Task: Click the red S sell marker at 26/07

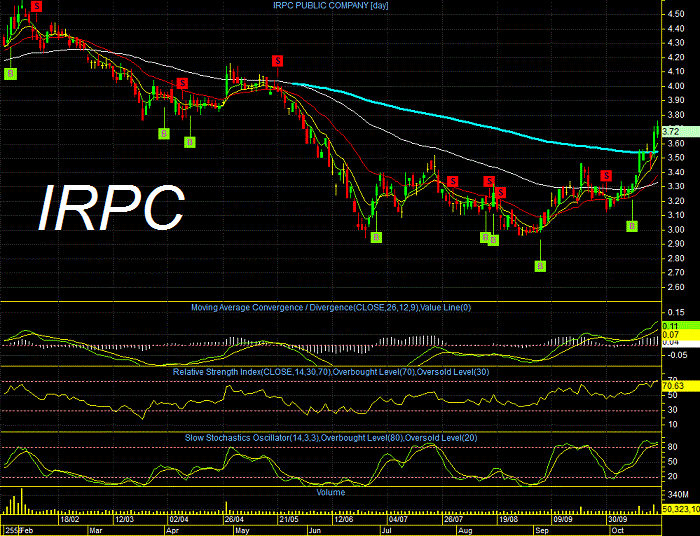Action: click(453, 181)
